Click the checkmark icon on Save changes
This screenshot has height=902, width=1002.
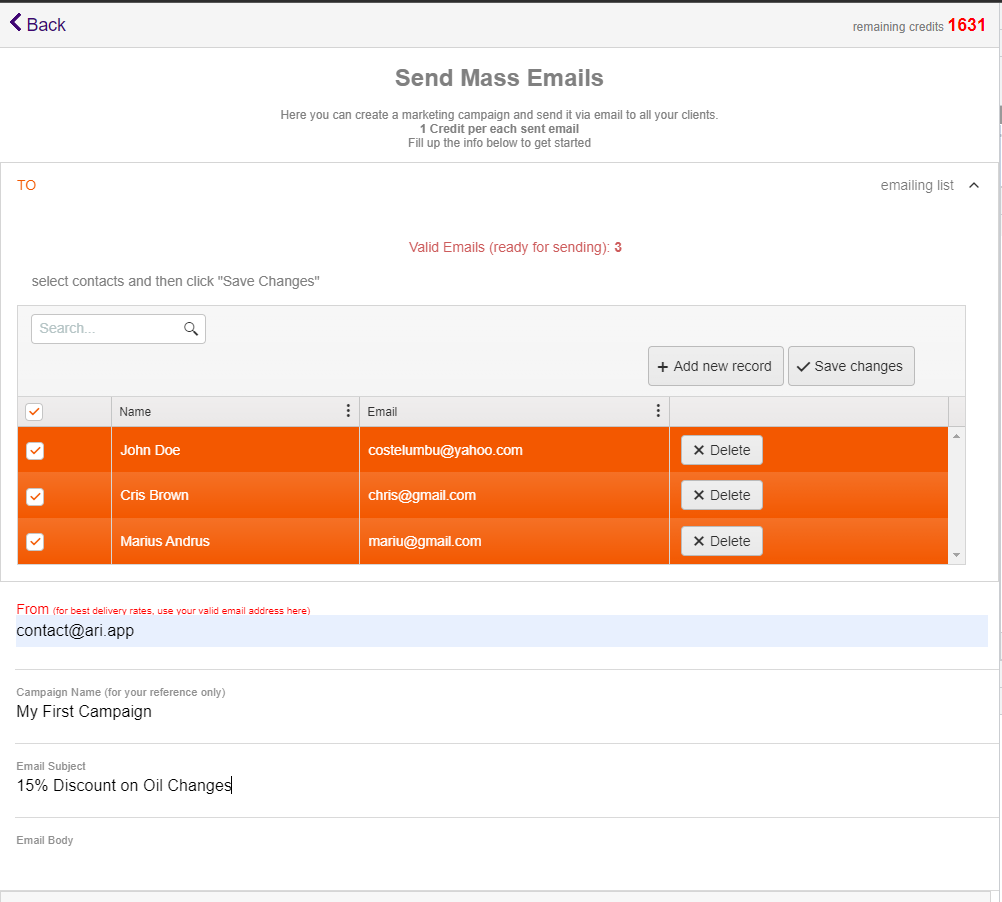pos(803,366)
